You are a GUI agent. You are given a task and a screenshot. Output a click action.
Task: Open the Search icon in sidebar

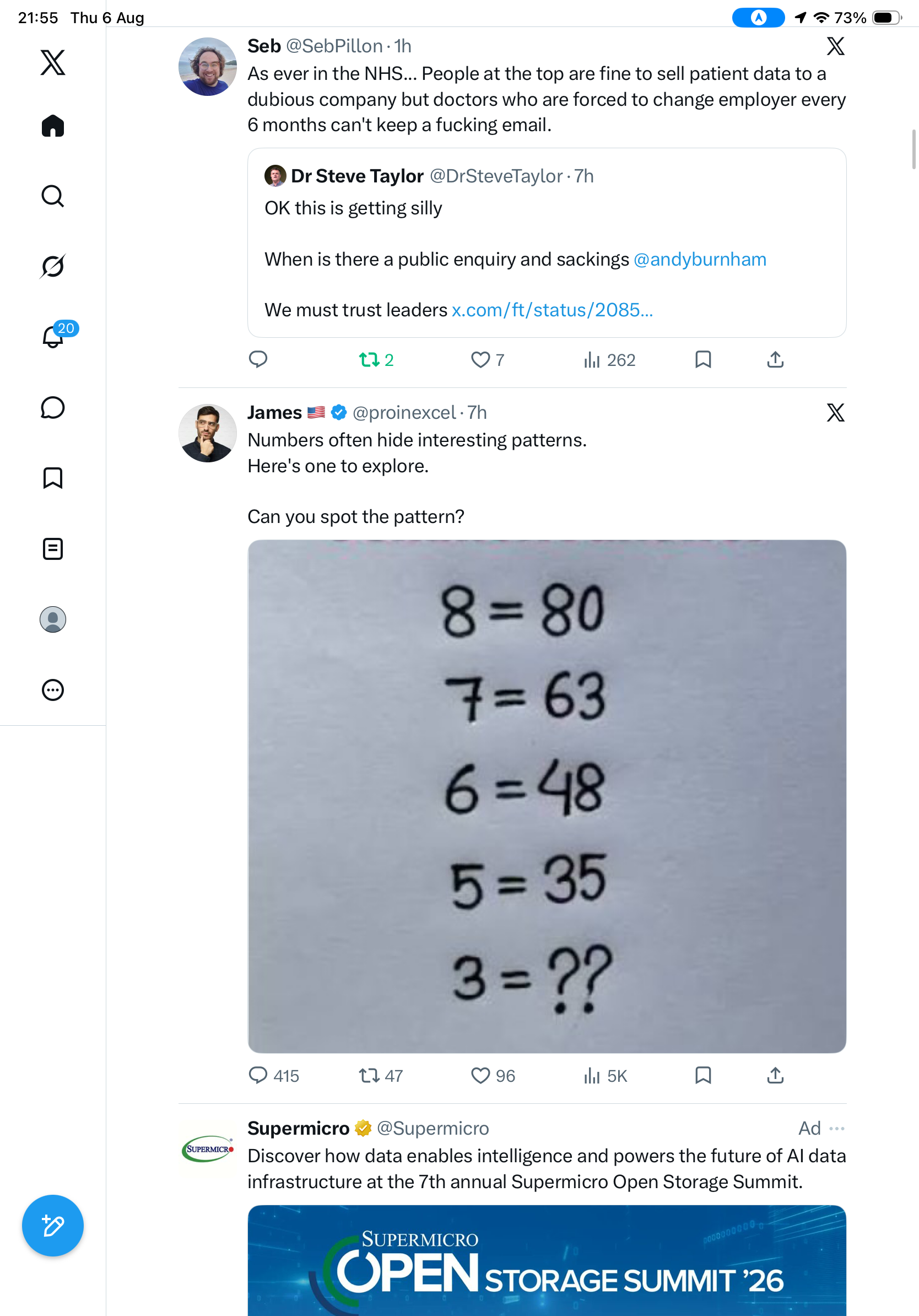tap(53, 196)
